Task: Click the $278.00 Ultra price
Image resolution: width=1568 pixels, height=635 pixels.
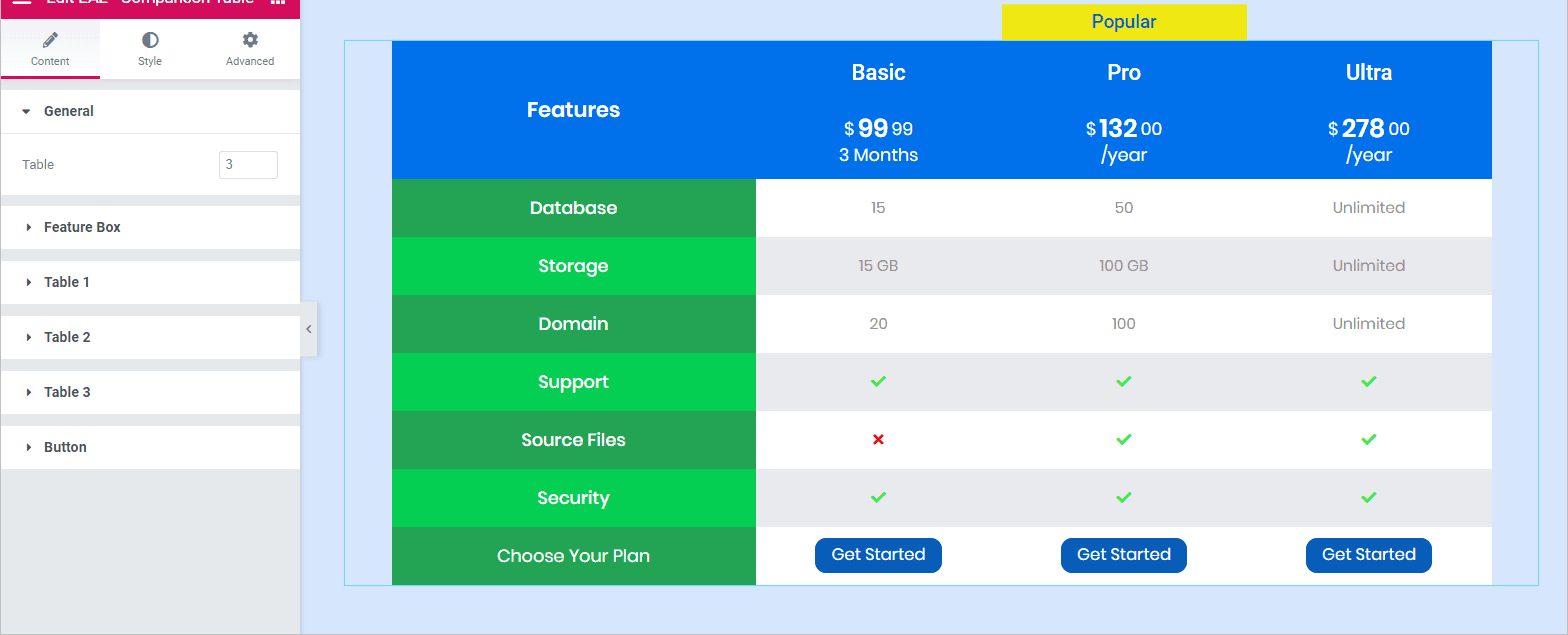Action: point(1369,128)
